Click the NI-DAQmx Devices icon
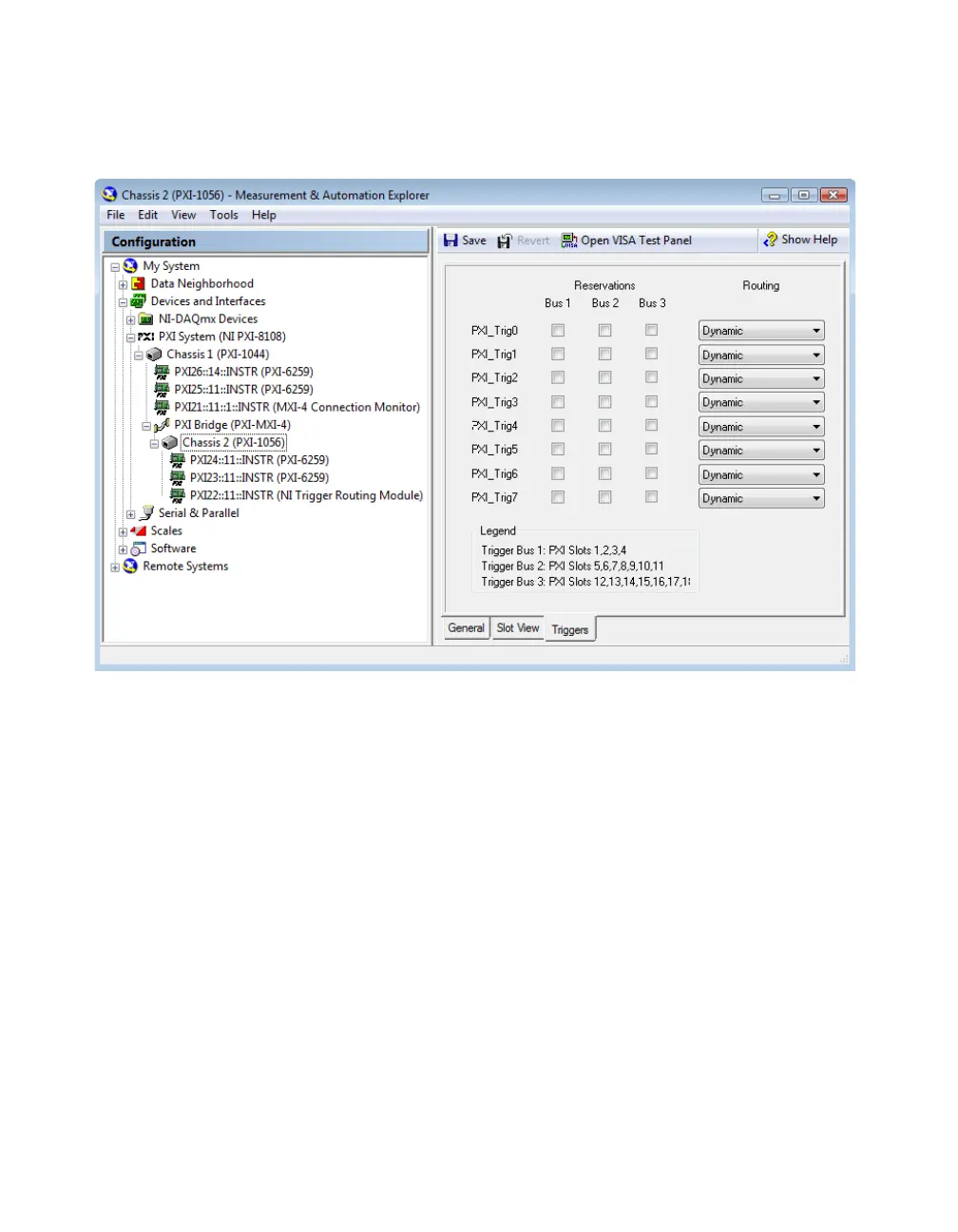This screenshot has width=958, height=1232. [x=146, y=319]
